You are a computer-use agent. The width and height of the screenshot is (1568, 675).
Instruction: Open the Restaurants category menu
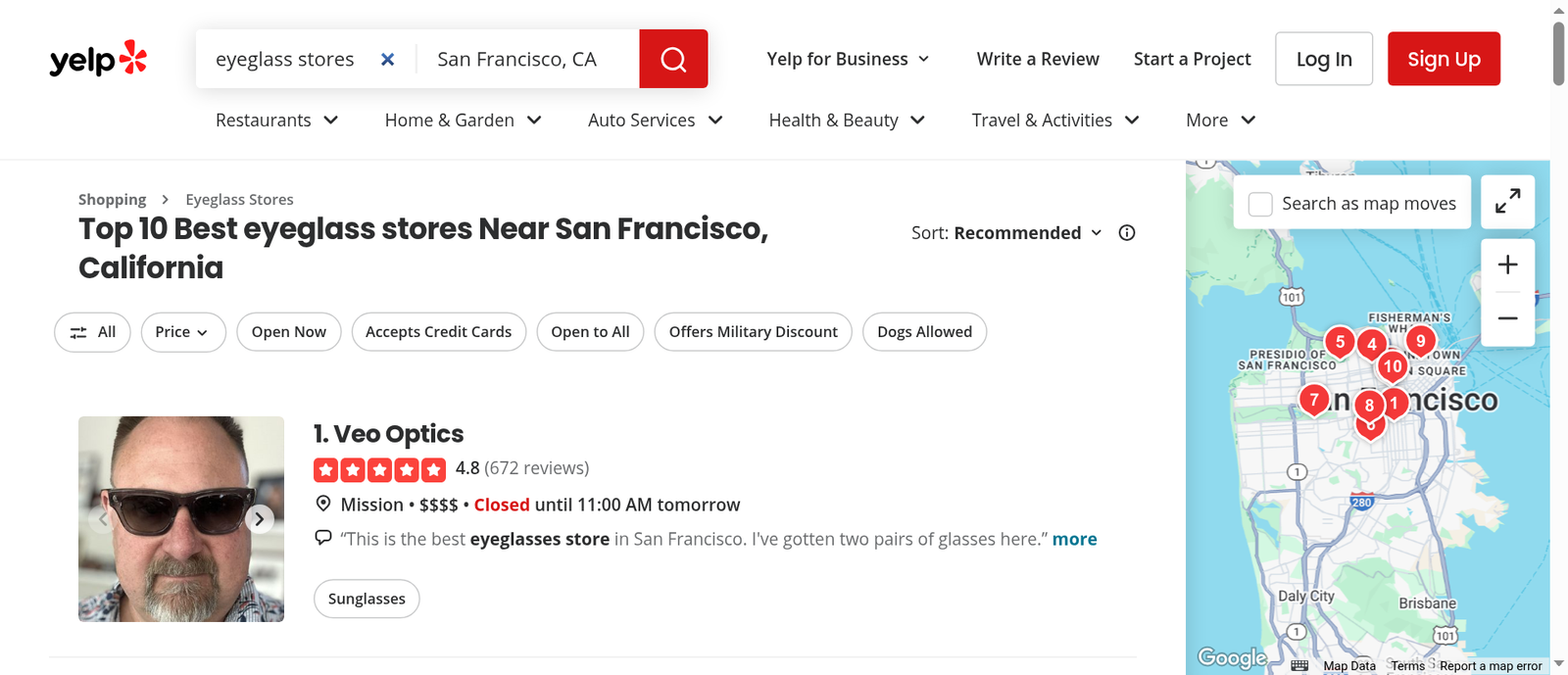pyautogui.click(x=277, y=121)
